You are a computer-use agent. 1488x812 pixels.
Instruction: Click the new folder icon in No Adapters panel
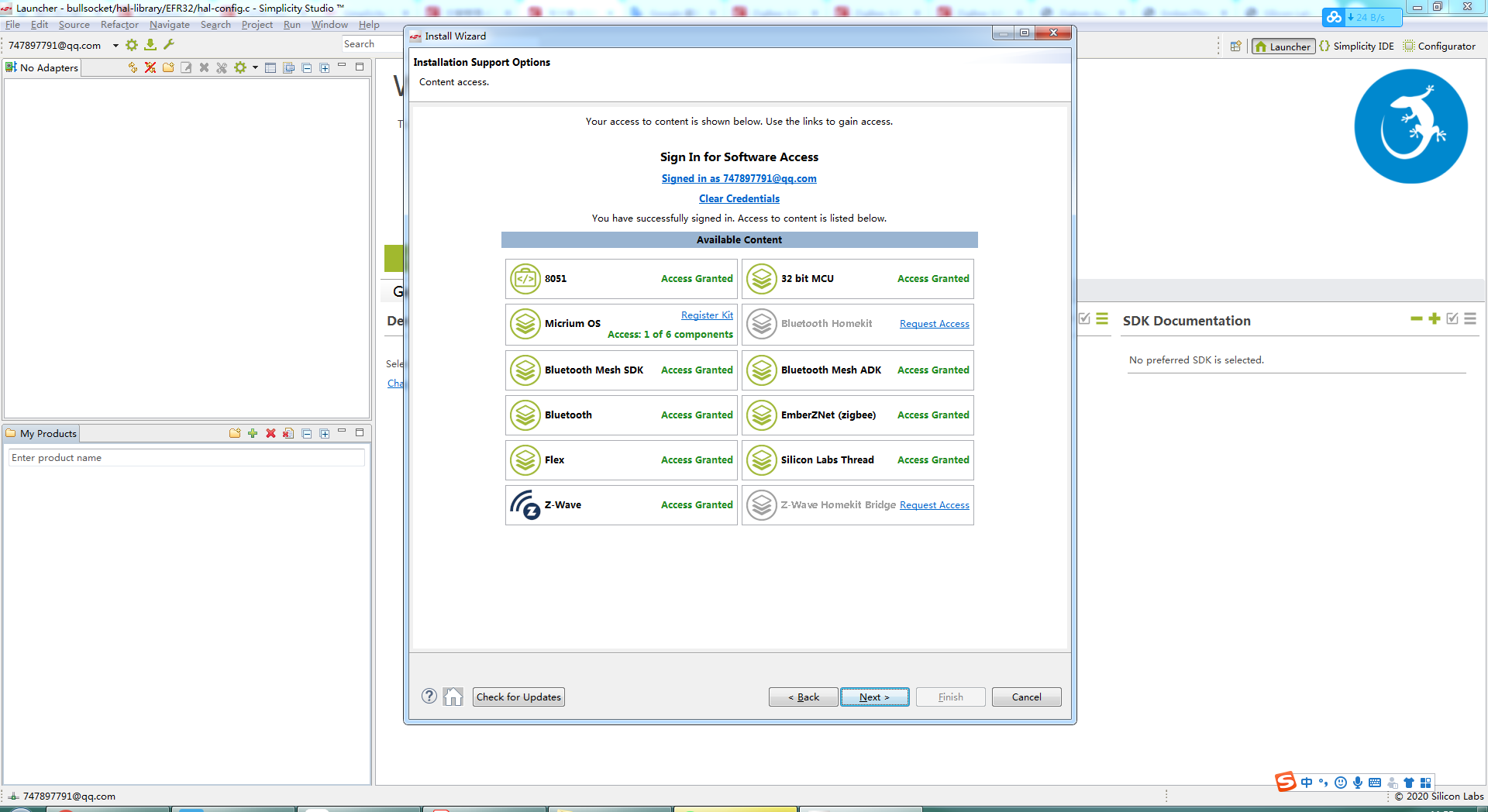[168, 67]
